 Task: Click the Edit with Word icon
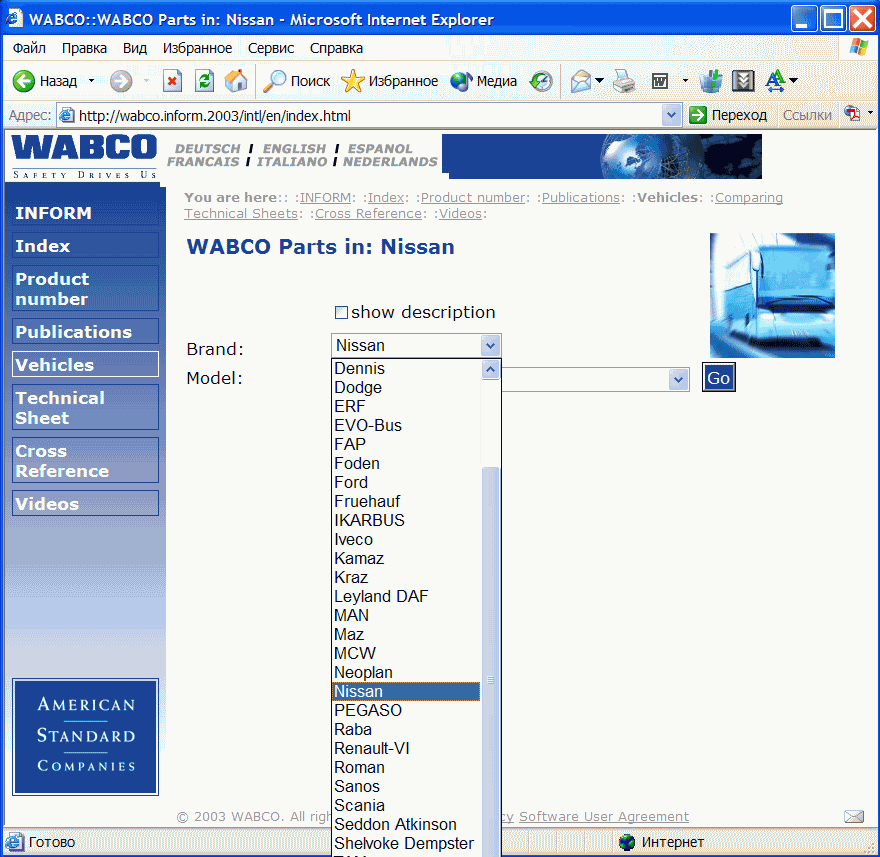(660, 81)
